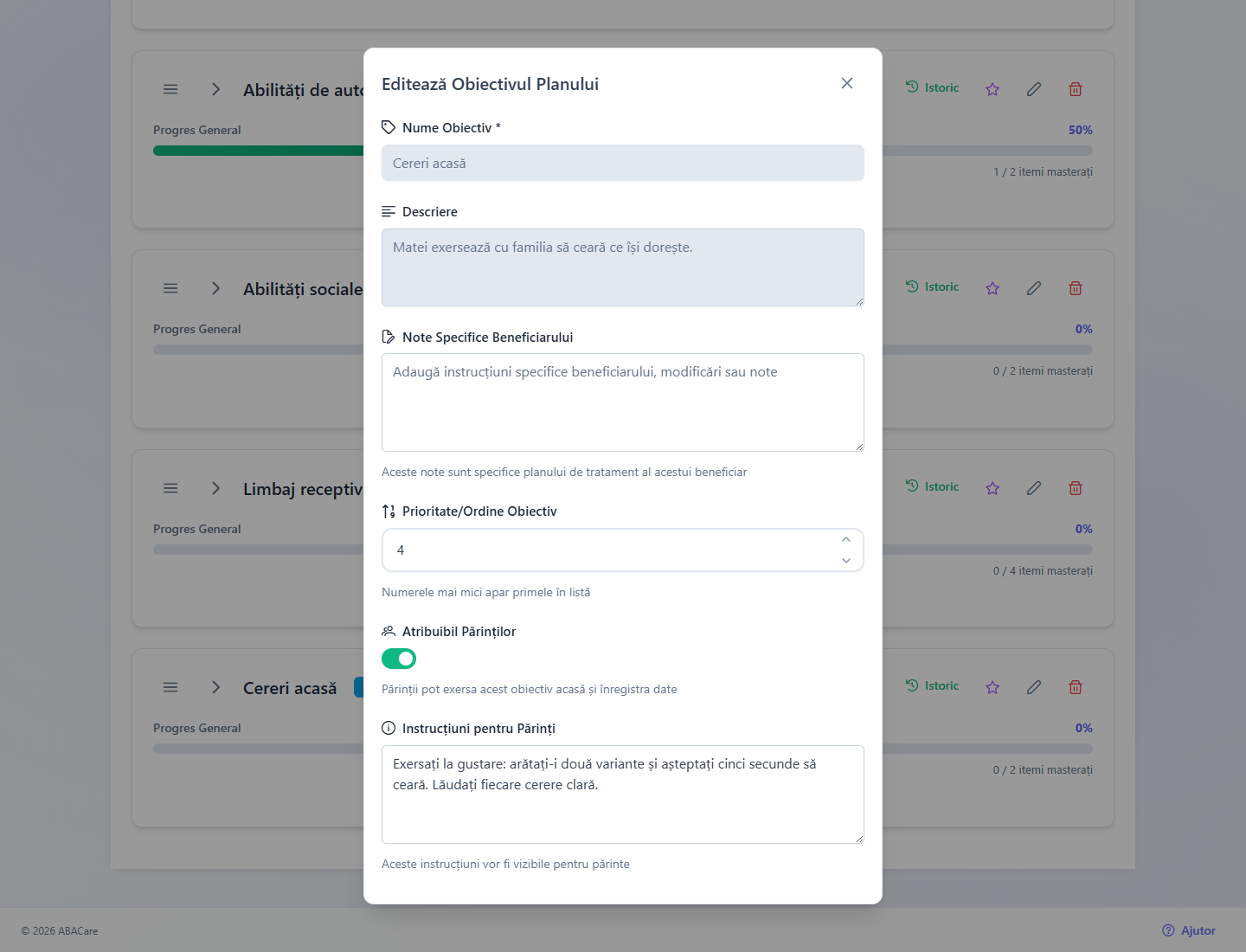
Task: Click the Note Specifice Beneficiarului text area
Action: (x=623, y=402)
